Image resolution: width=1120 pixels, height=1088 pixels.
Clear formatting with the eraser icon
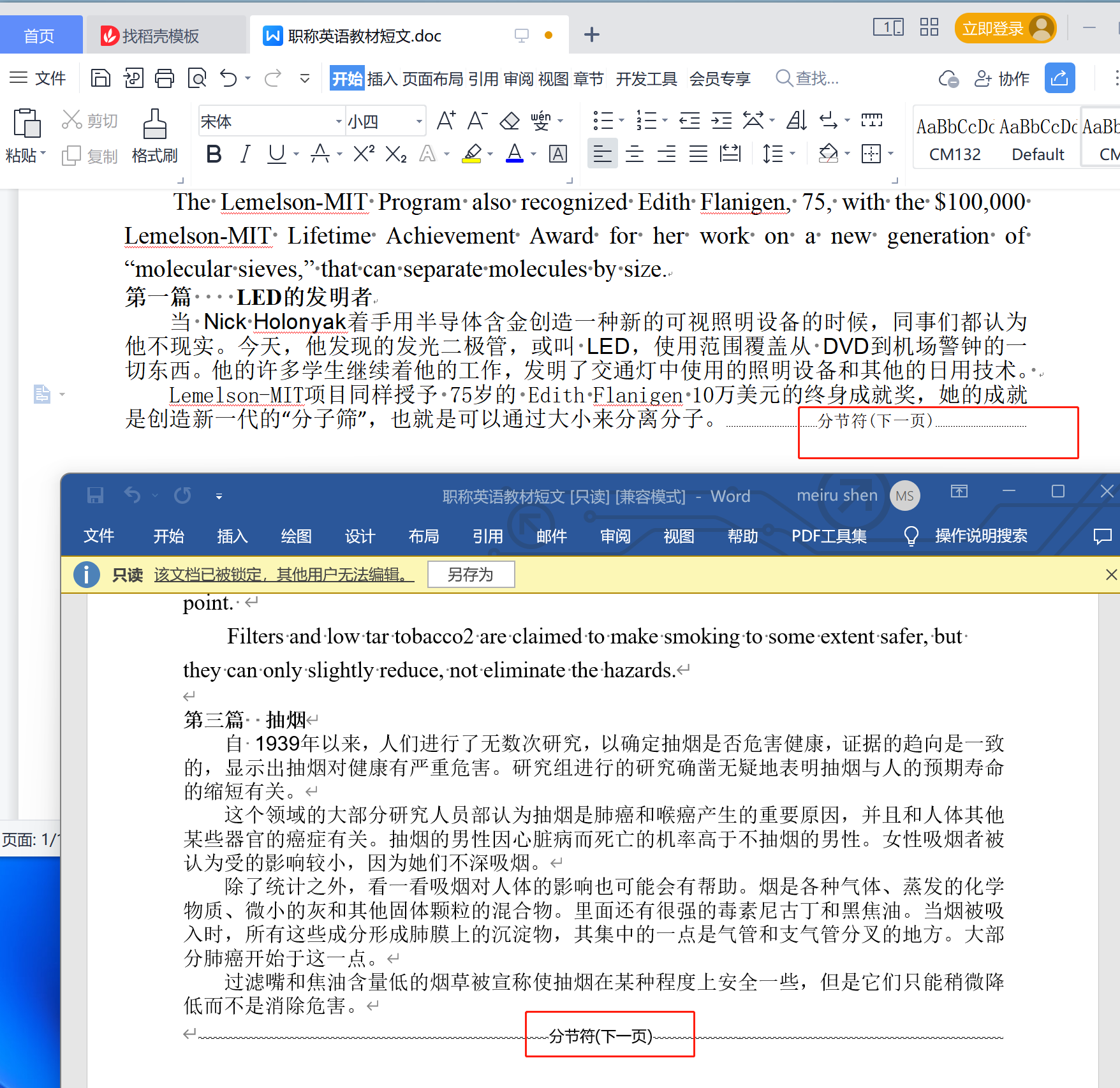click(509, 120)
